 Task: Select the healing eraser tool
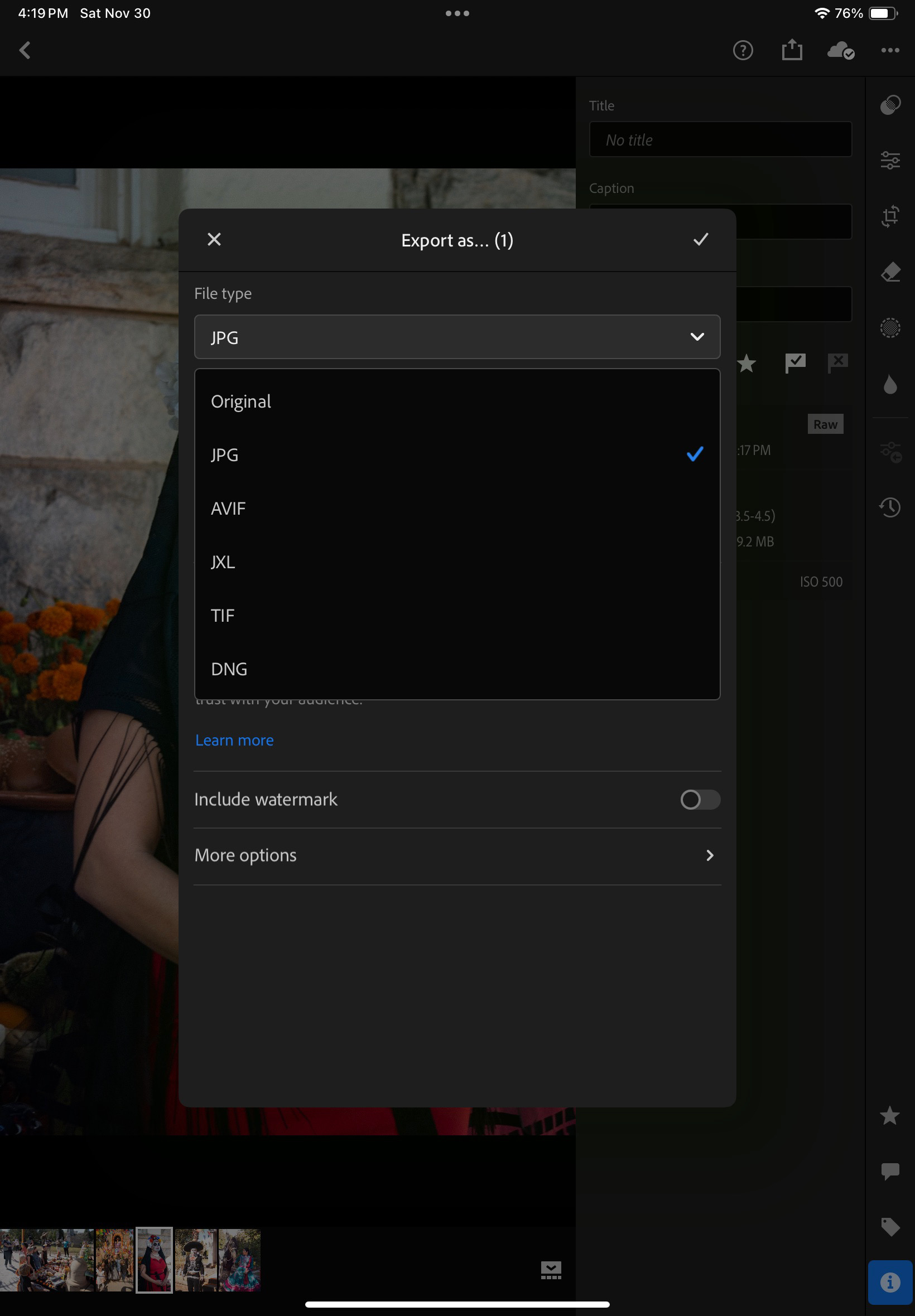890,272
